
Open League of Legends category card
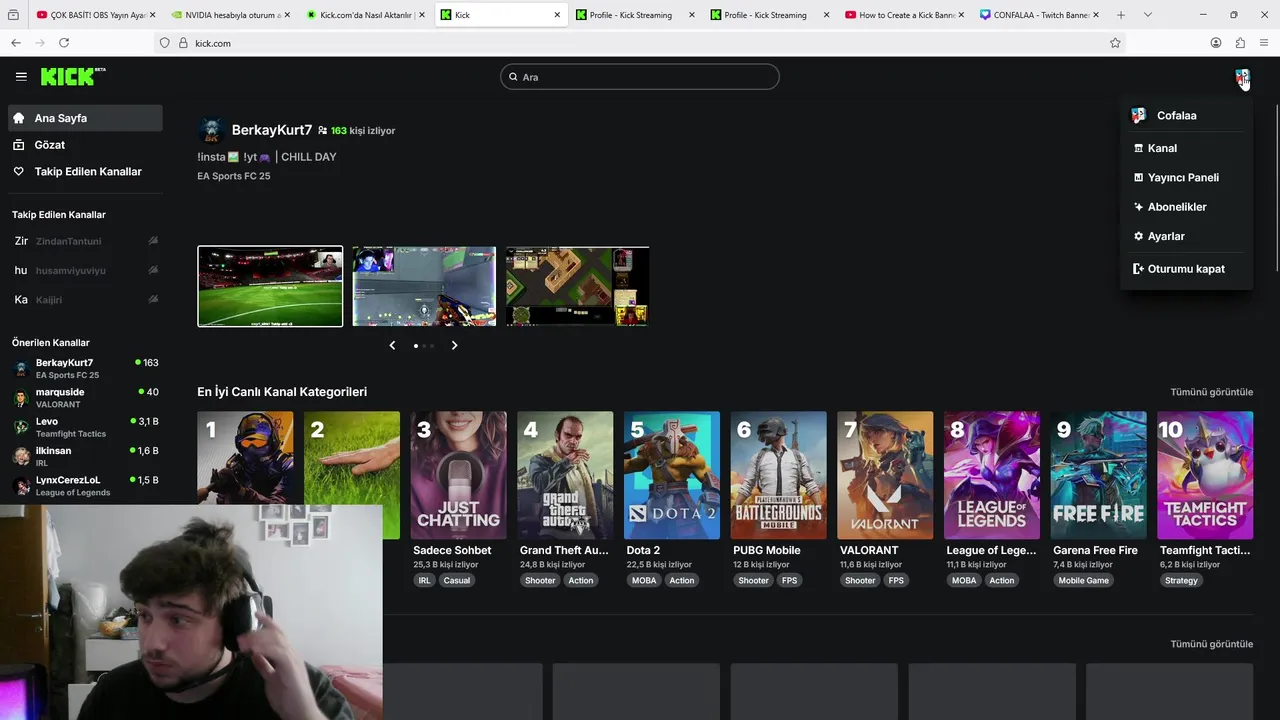(992, 475)
